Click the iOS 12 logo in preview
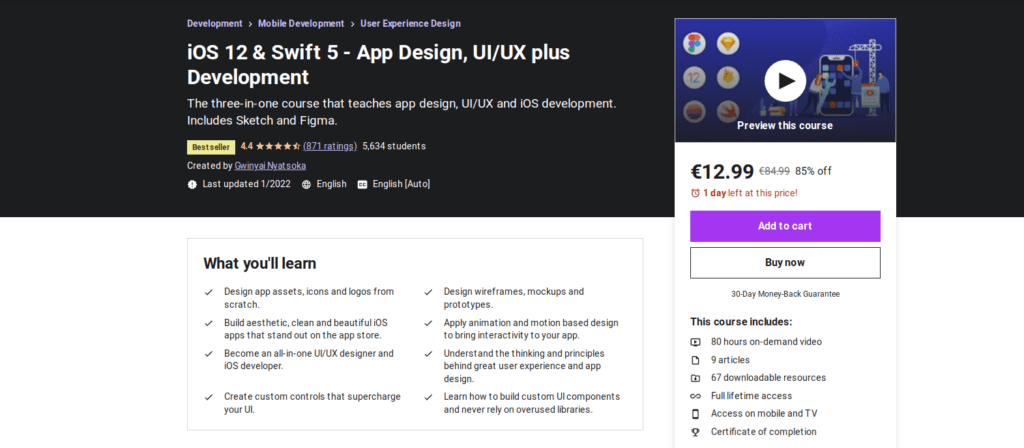The image size is (1024, 448). pos(694,78)
